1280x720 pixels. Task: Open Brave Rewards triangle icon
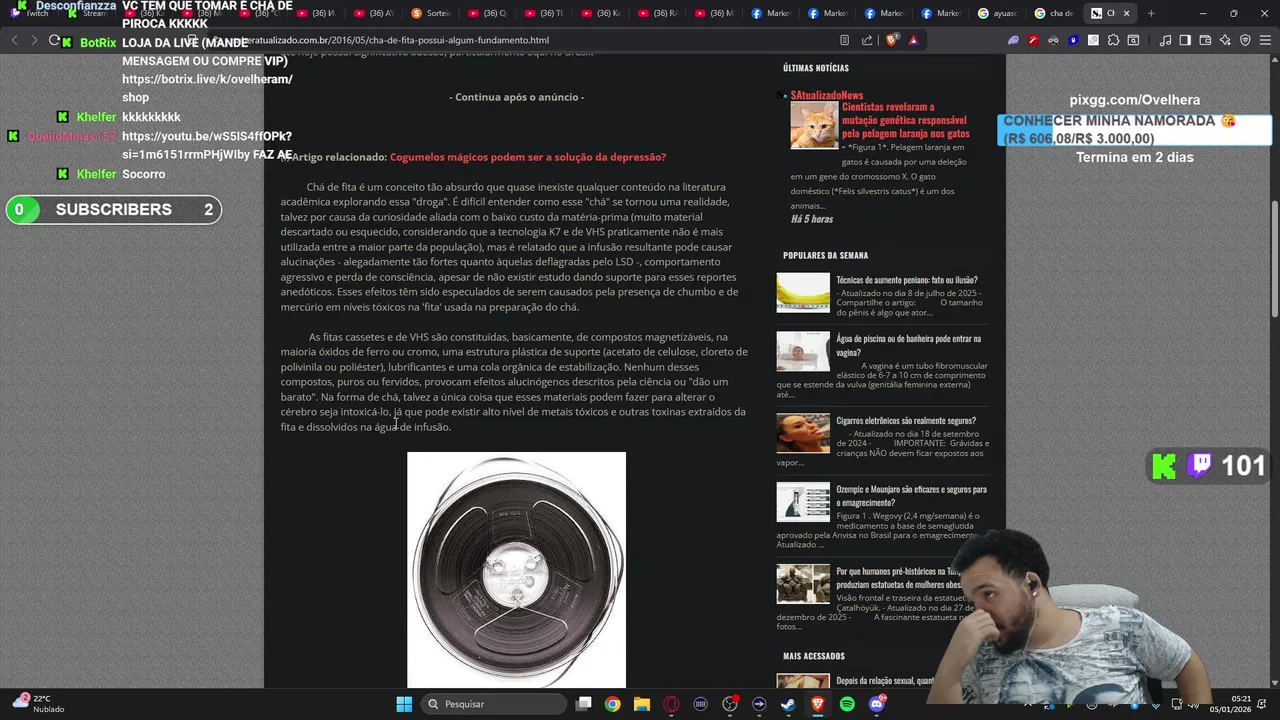click(913, 40)
